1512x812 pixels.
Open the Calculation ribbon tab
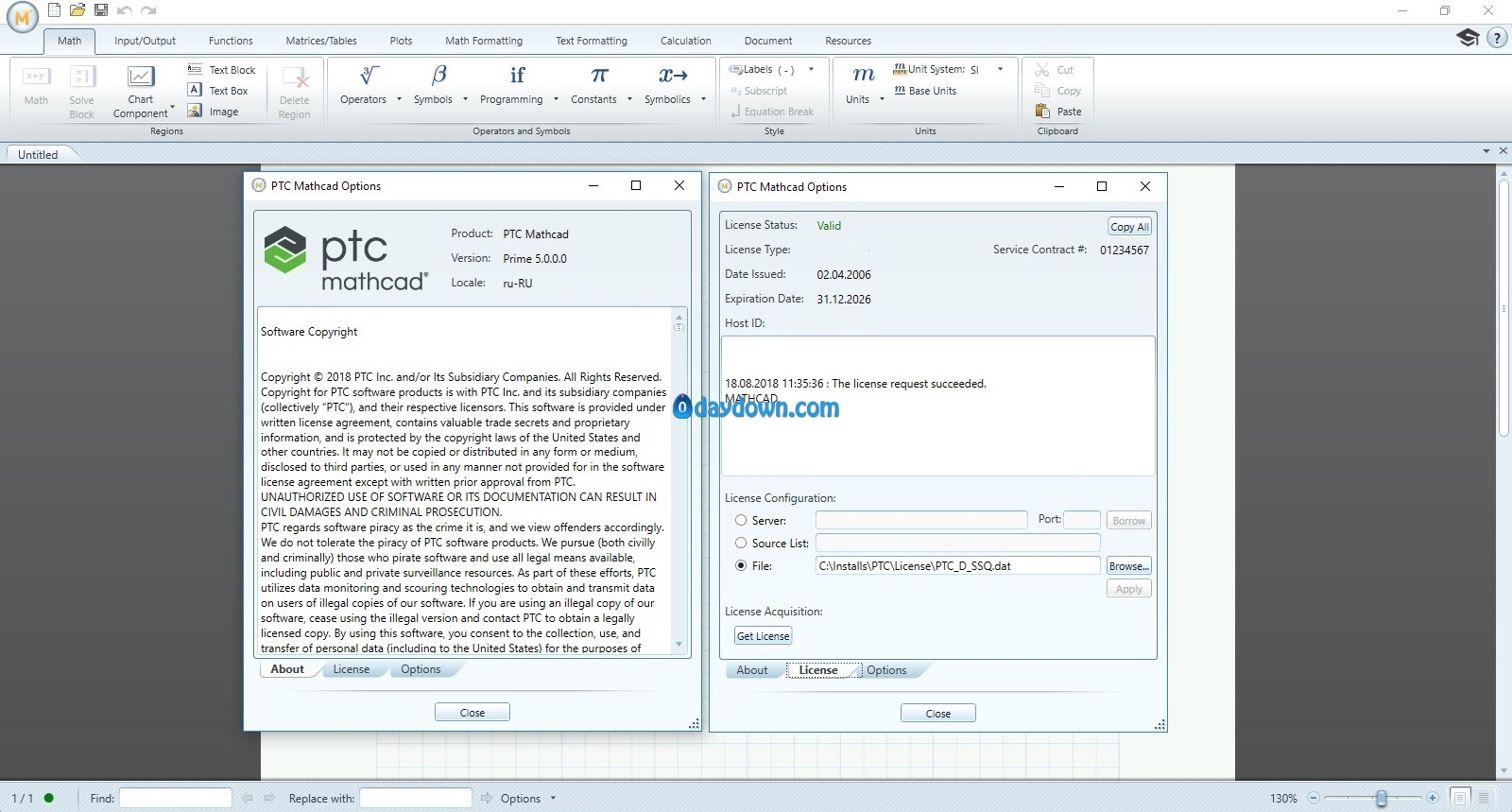[685, 41]
